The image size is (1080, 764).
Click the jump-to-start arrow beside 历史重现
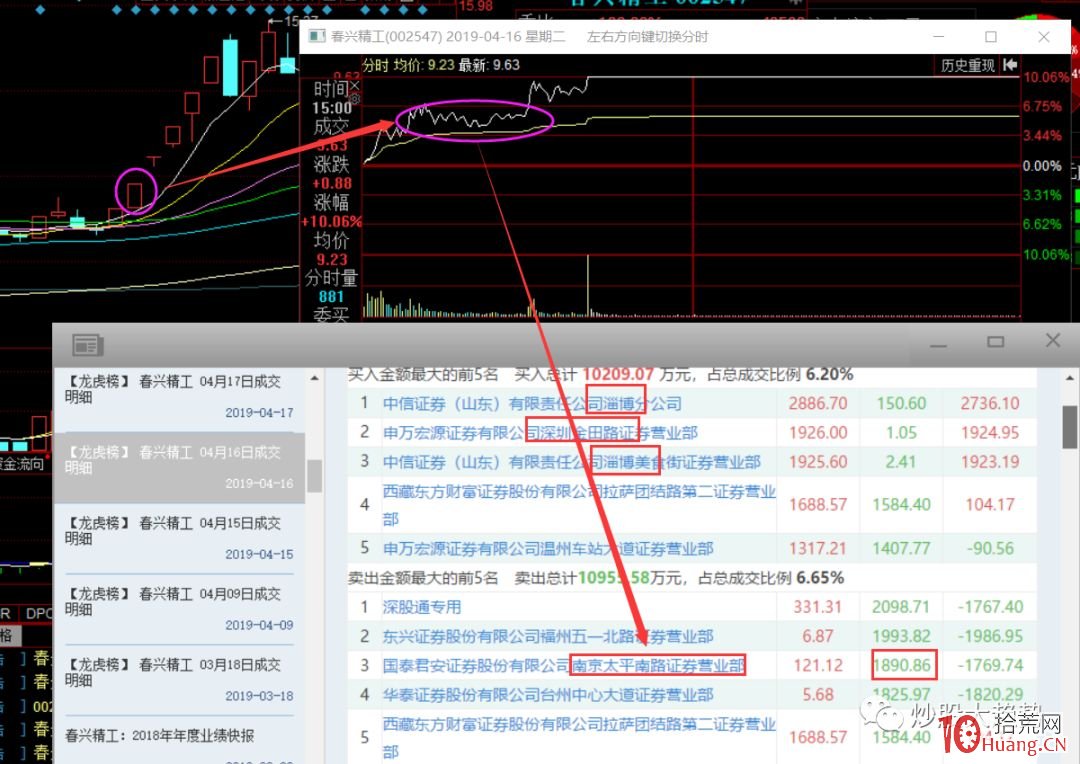(1010, 65)
